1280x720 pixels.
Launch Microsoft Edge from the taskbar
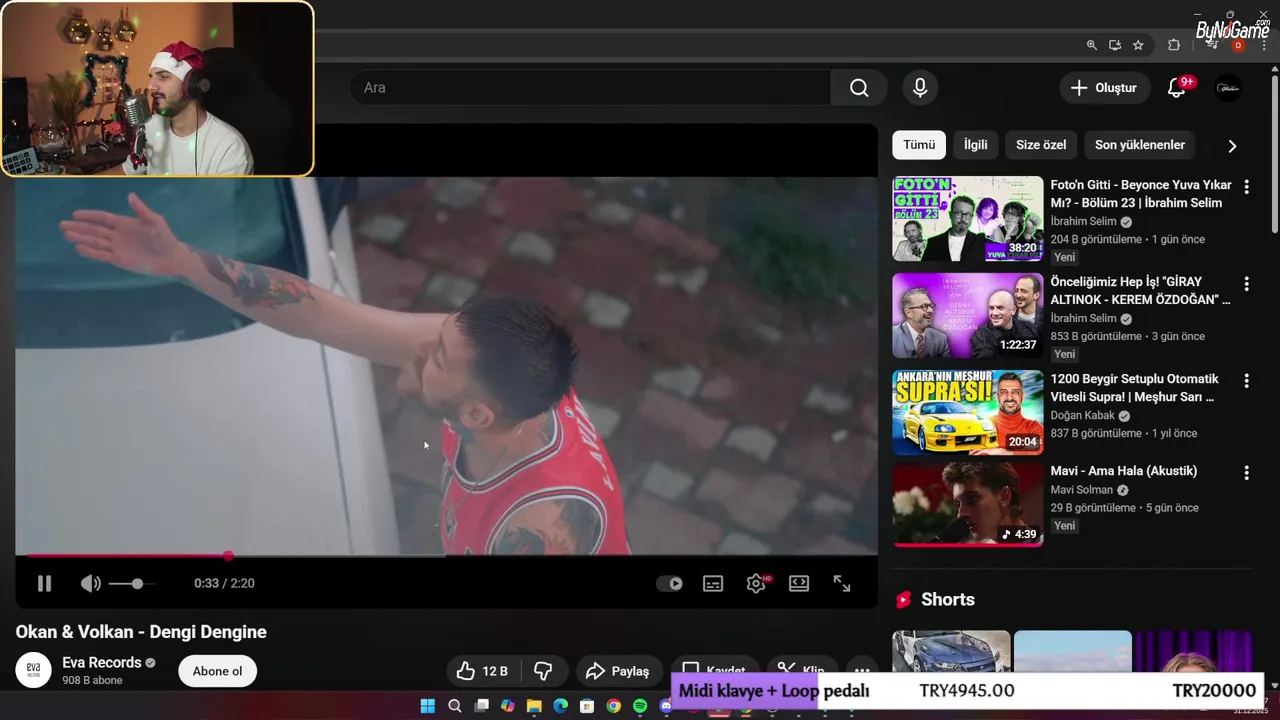[x=561, y=706]
